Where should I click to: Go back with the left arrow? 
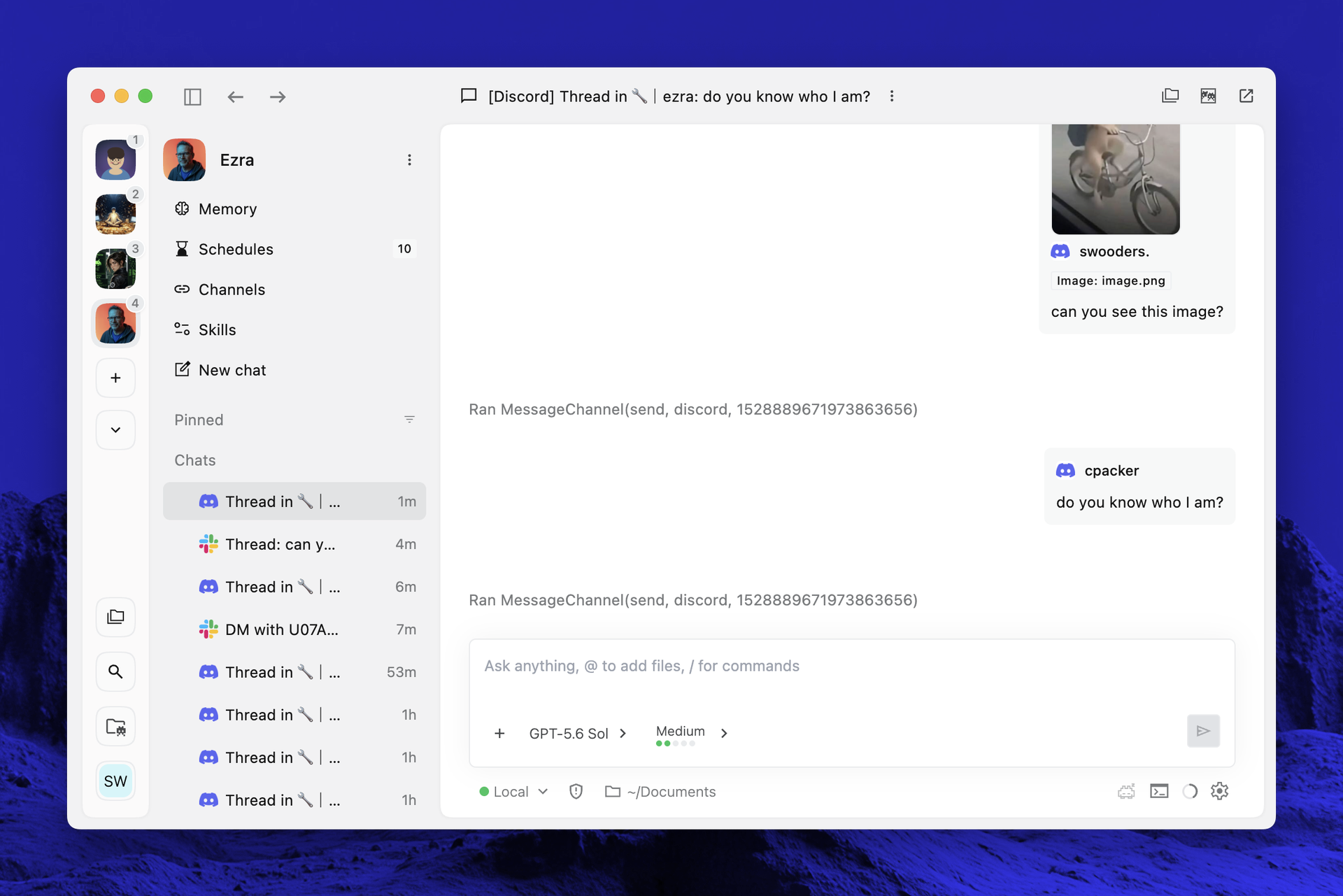coord(235,97)
